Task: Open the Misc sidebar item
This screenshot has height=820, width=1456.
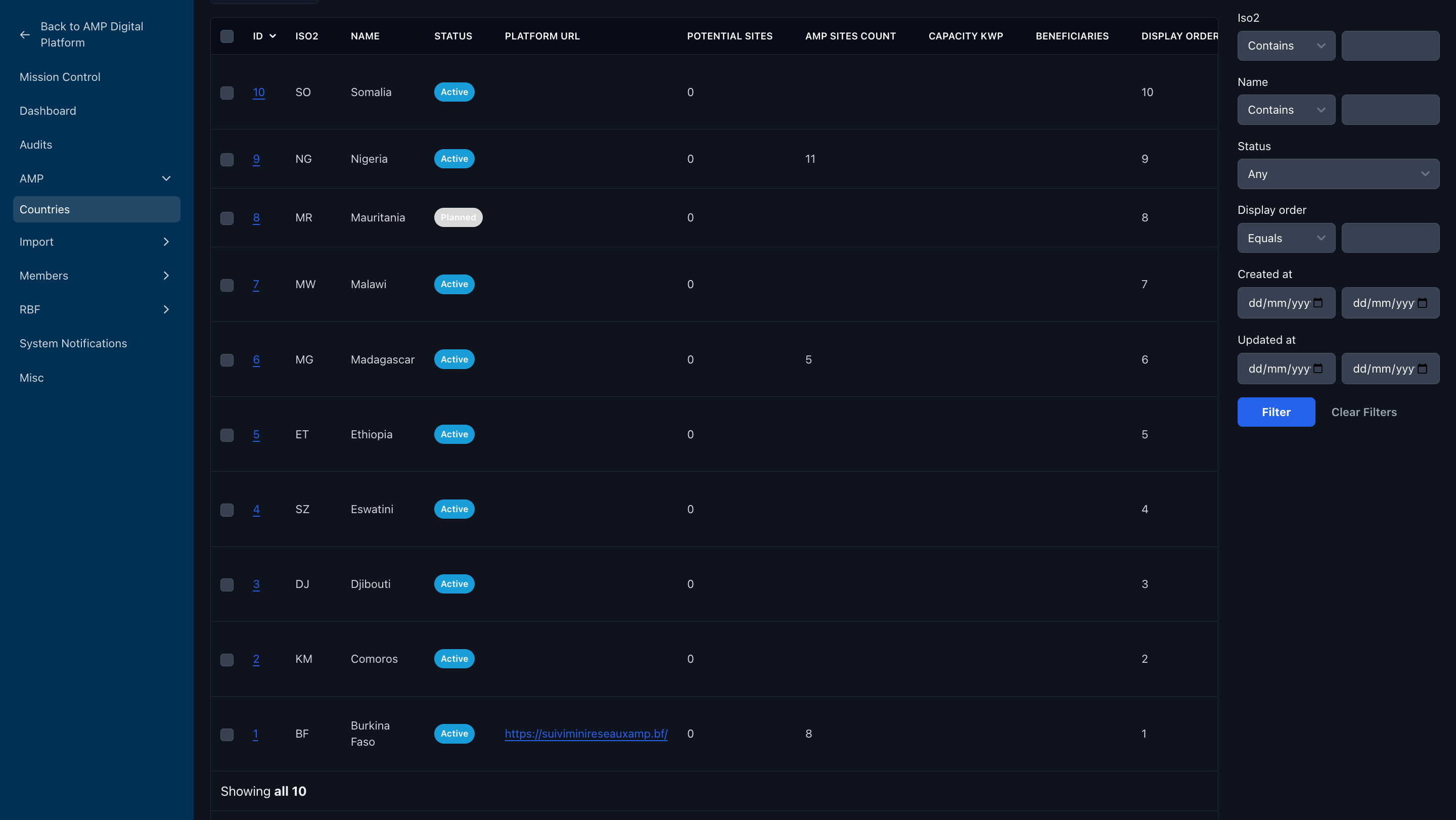Action: click(x=32, y=378)
